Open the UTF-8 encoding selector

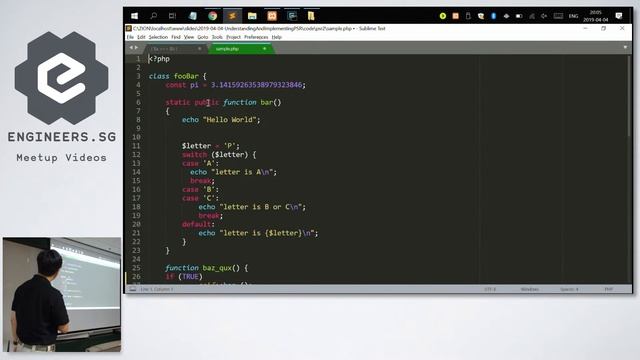[x=490, y=289]
